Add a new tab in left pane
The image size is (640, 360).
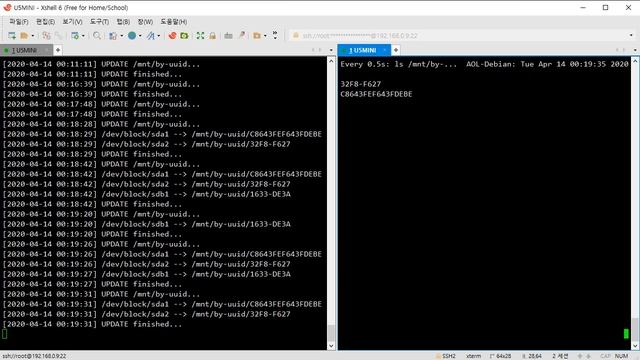coord(58,50)
